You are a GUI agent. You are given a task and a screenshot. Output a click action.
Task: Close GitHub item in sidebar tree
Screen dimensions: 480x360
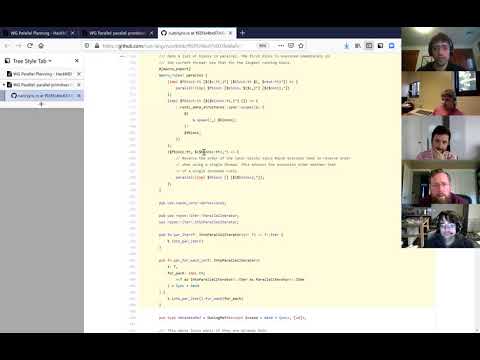pyautogui.click(x=79, y=96)
